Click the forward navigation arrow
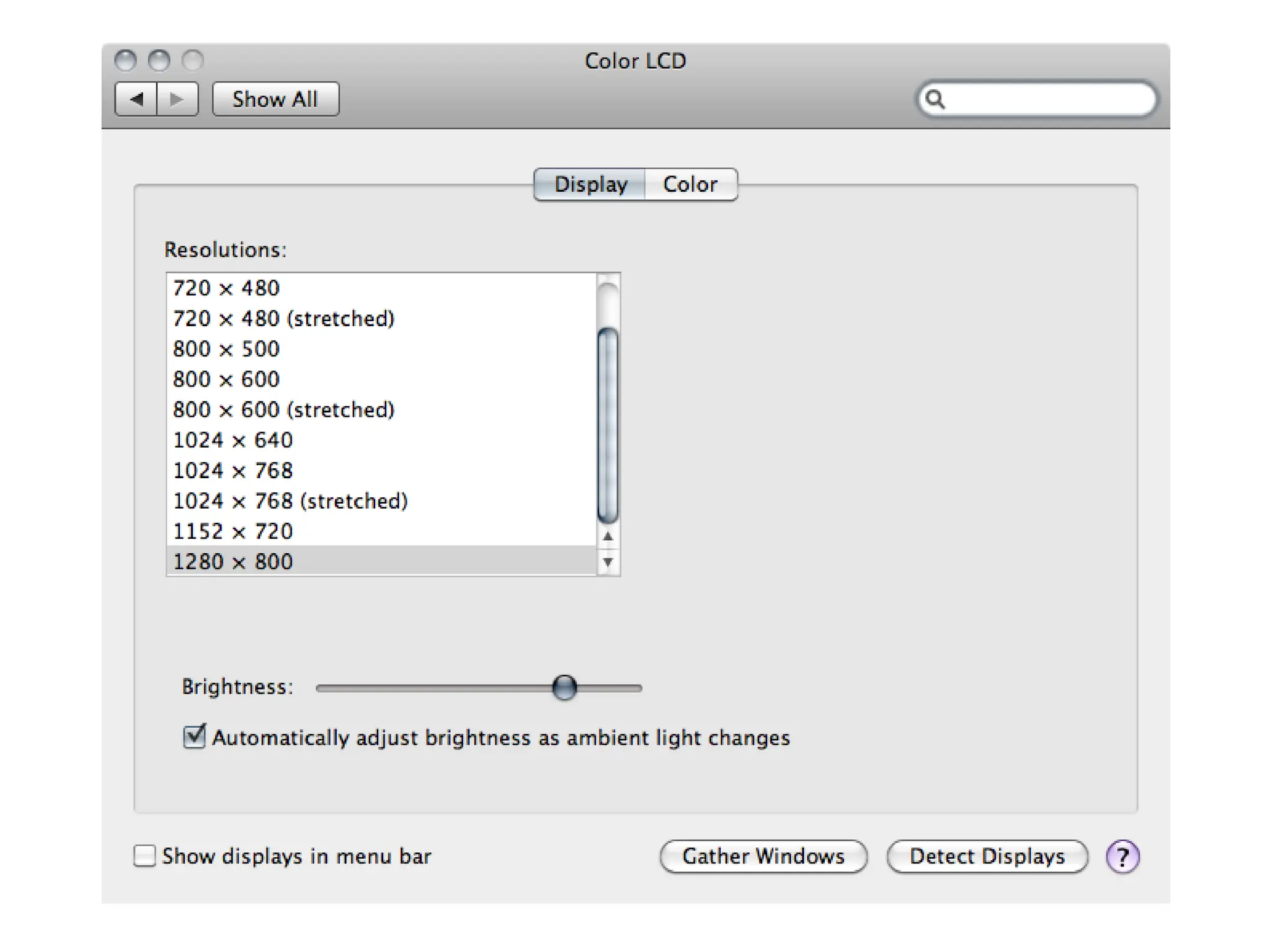 click(x=177, y=99)
